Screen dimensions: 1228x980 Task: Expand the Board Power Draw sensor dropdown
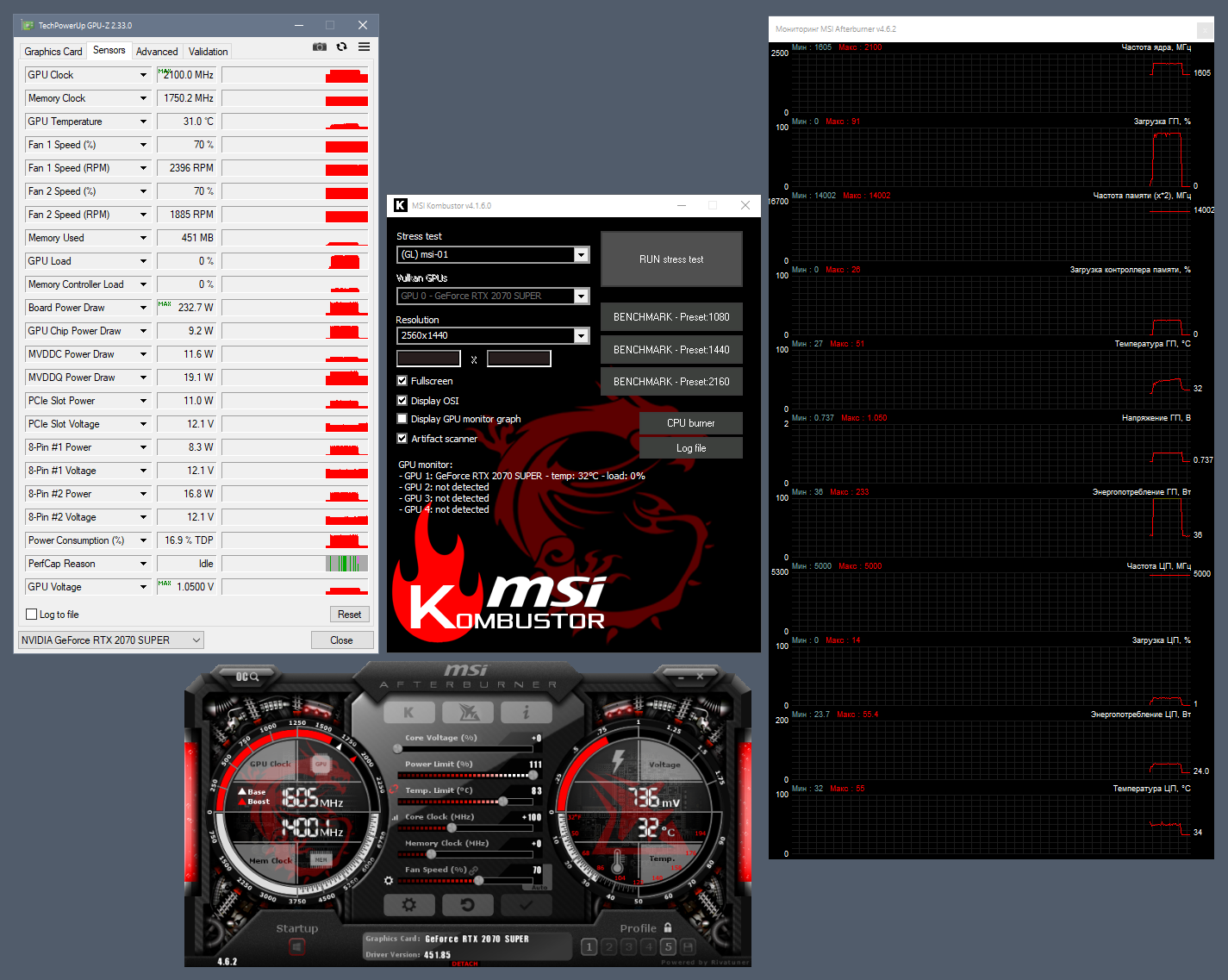pyautogui.click(x=144, y=308)
